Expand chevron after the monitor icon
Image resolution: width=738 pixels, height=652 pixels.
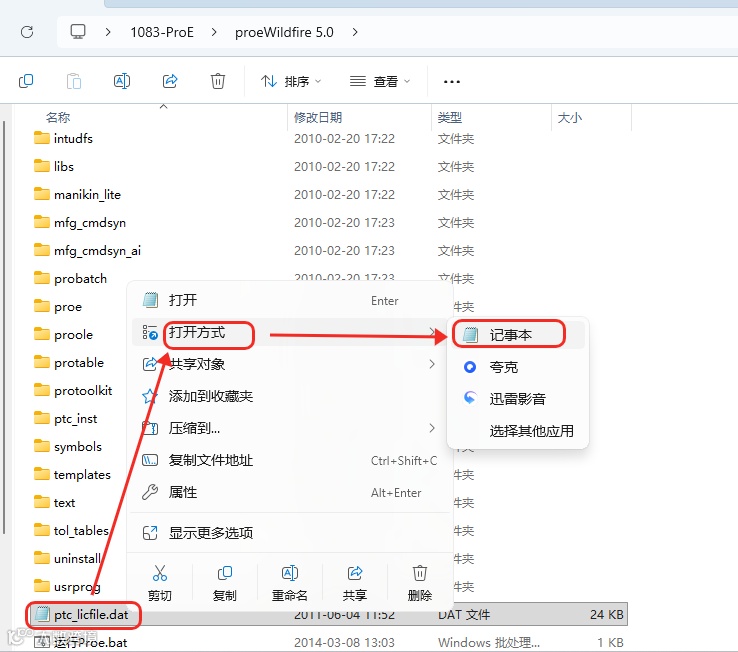tap(108, 32)
